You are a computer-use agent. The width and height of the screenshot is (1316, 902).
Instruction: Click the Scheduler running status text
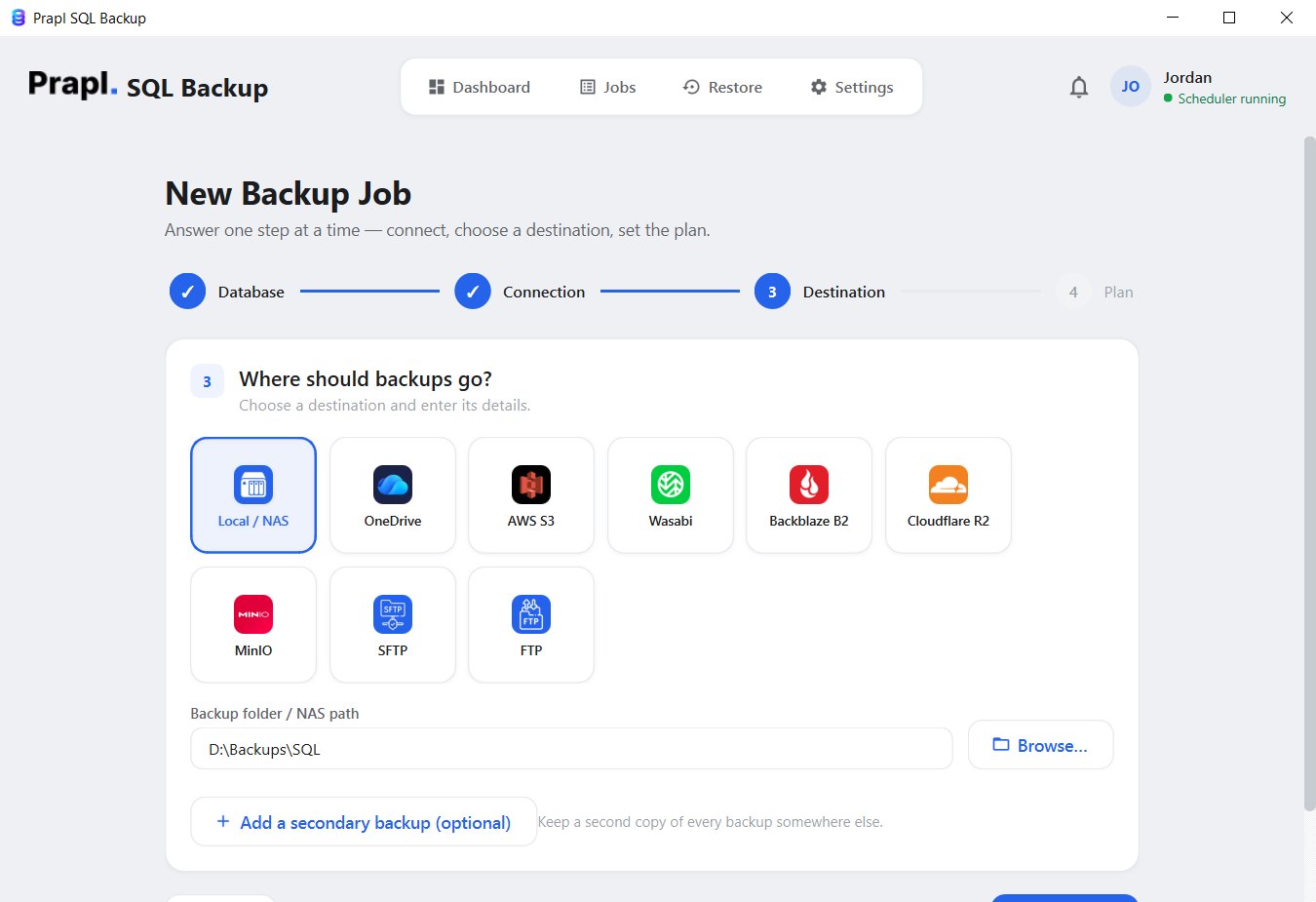1231,98
